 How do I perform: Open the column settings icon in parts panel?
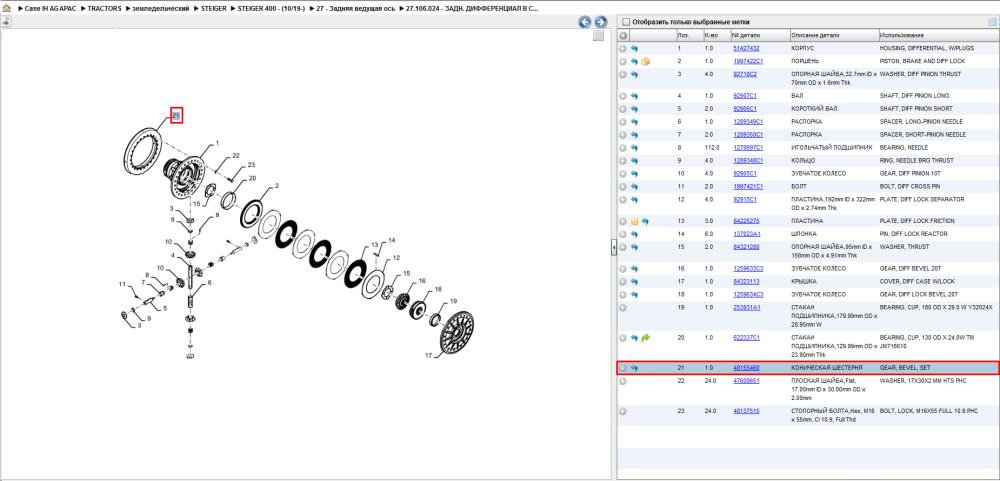[992, 22]
